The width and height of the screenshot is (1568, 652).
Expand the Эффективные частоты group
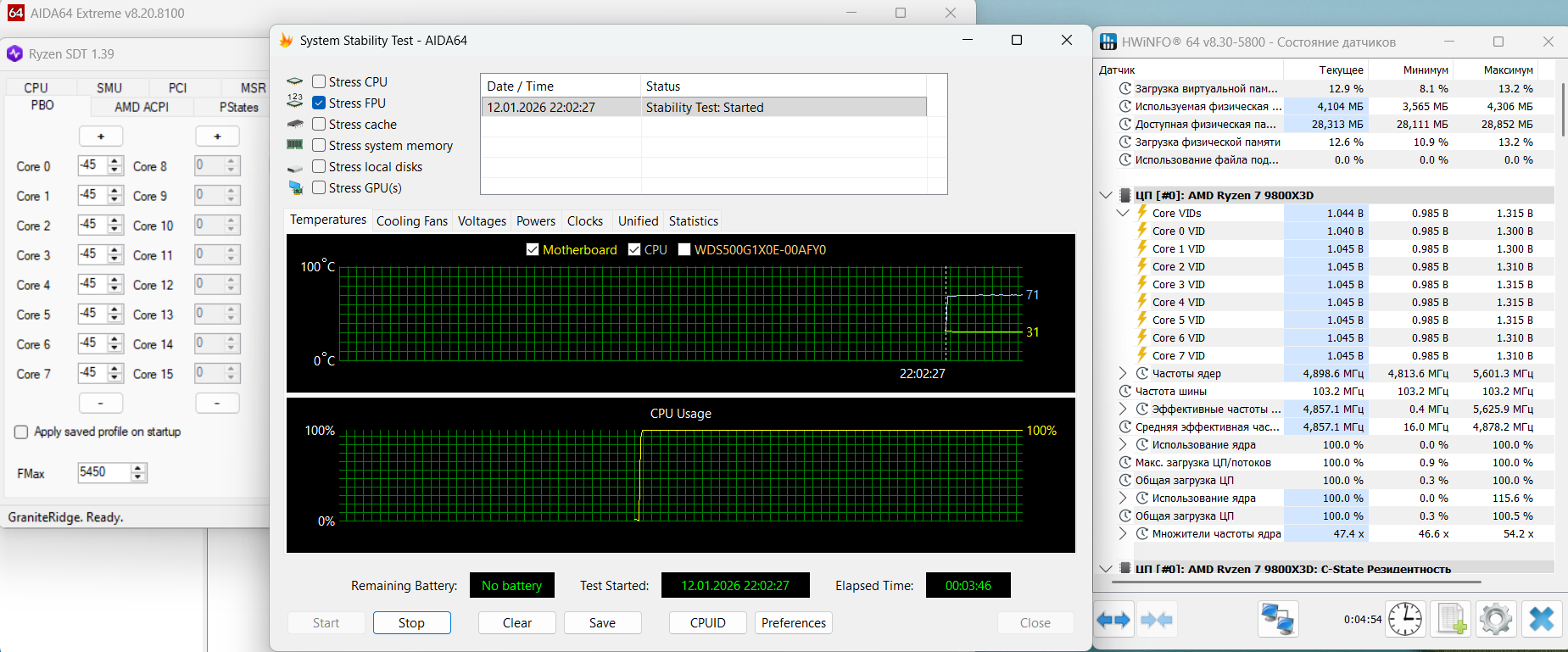(x=1123, y=409)
